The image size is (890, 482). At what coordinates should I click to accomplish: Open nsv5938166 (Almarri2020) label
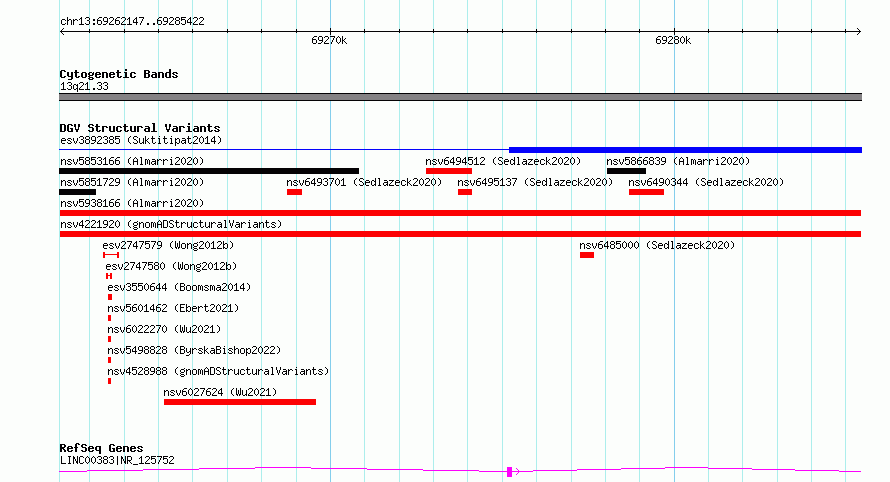coord(132,203)
